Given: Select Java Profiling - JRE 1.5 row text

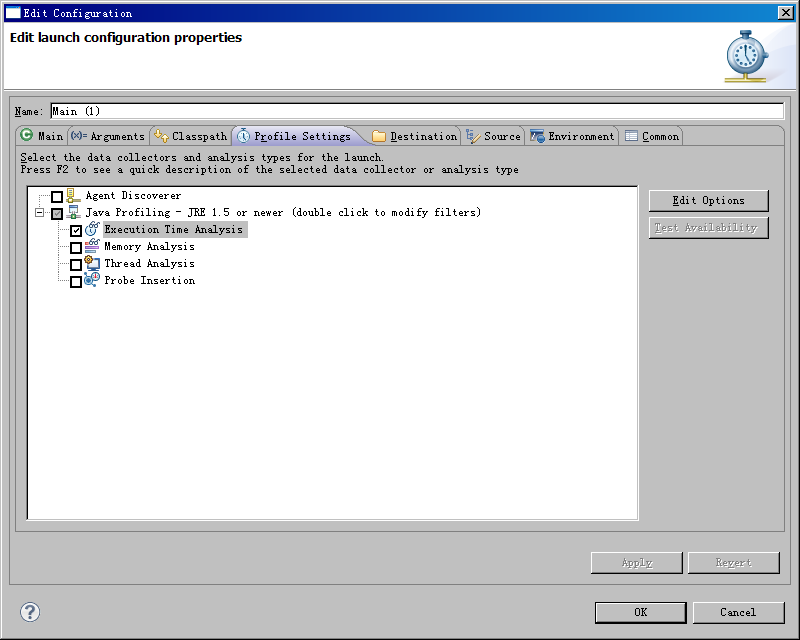Looking at the screenshot, I should (283, 212).
